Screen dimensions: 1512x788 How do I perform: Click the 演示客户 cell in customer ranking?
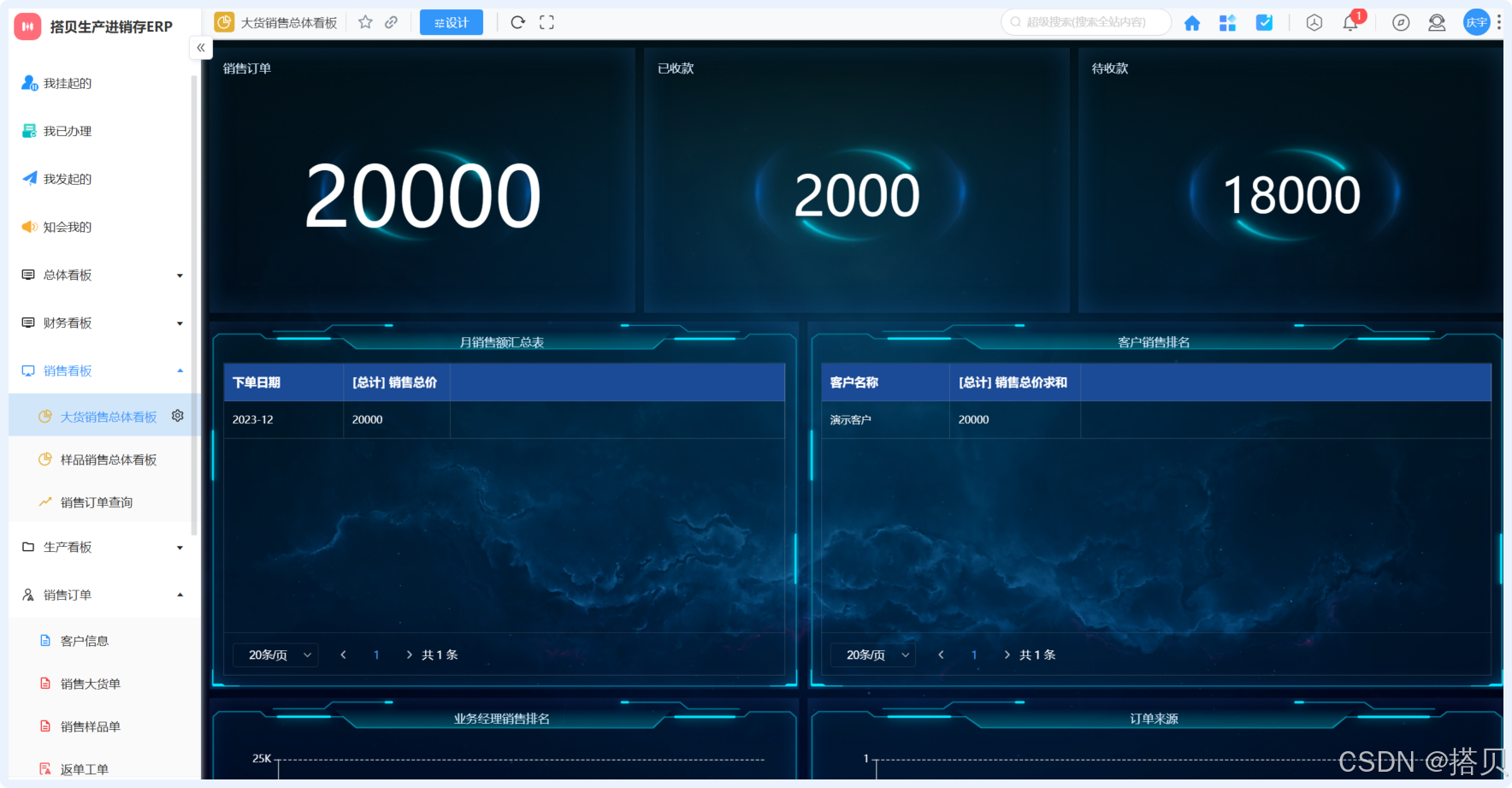coord(885,419)
